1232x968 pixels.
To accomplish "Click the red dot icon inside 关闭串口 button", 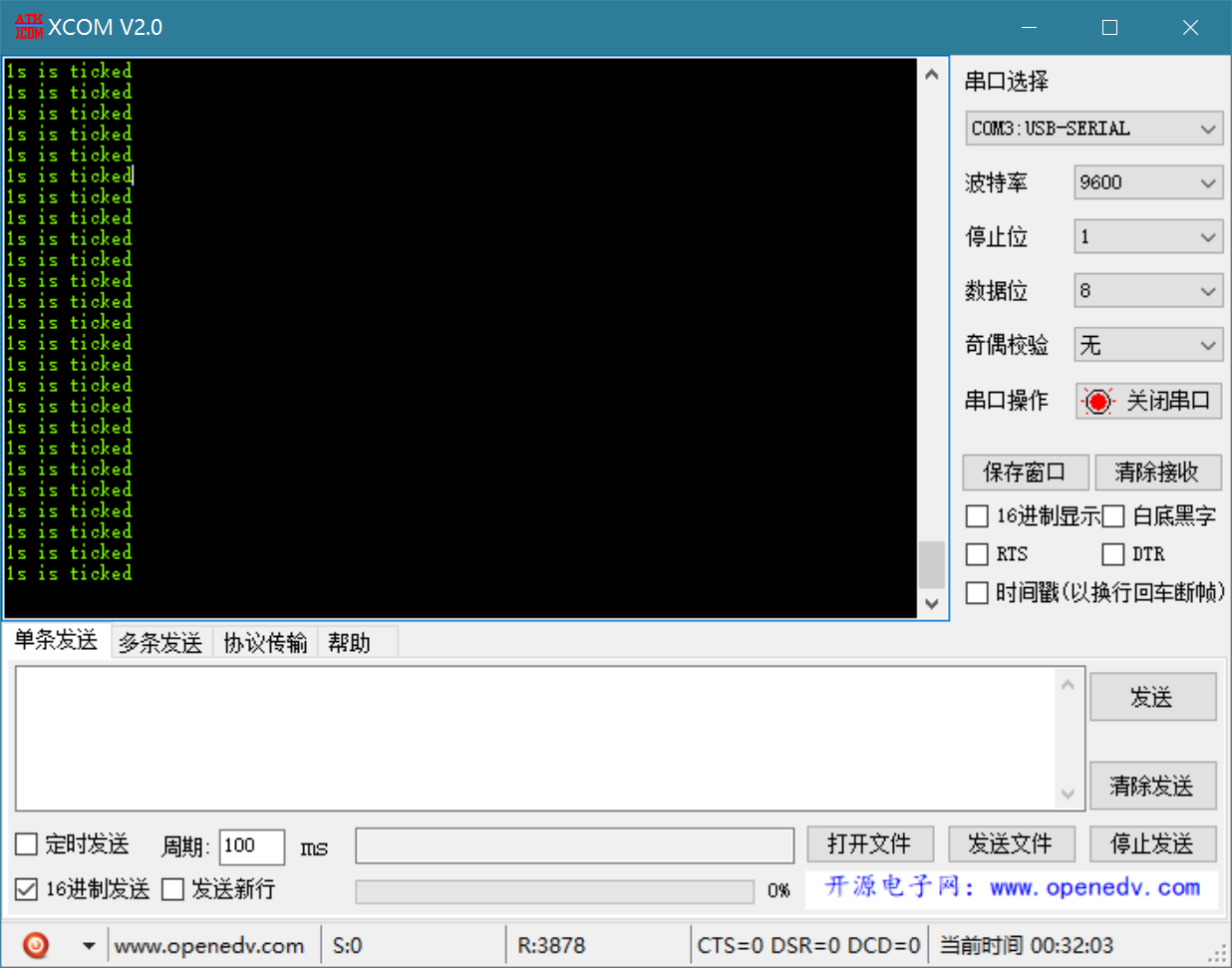I will (1097, 401).
